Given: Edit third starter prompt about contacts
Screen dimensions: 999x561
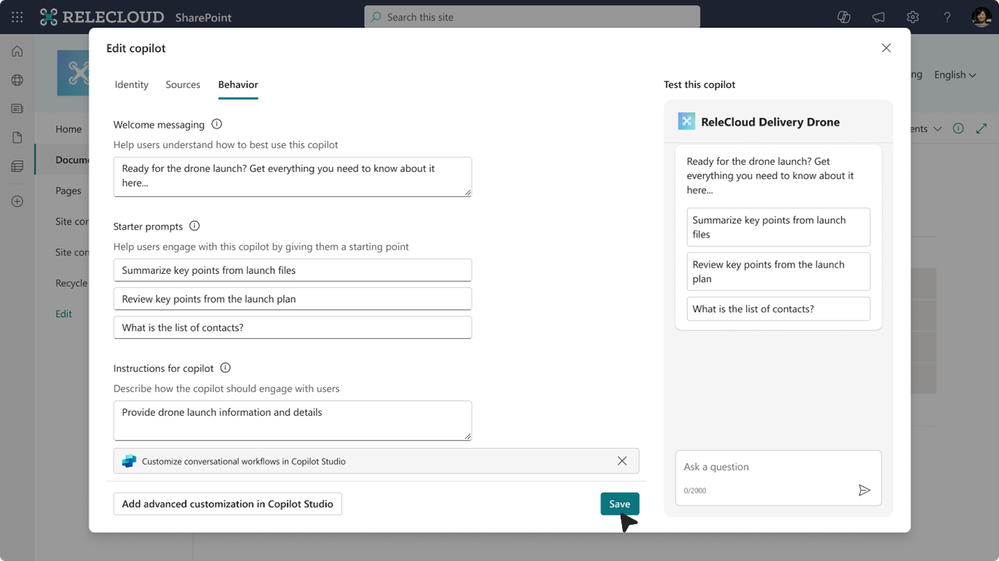Looking at the screenshot, I should [292, 327].
